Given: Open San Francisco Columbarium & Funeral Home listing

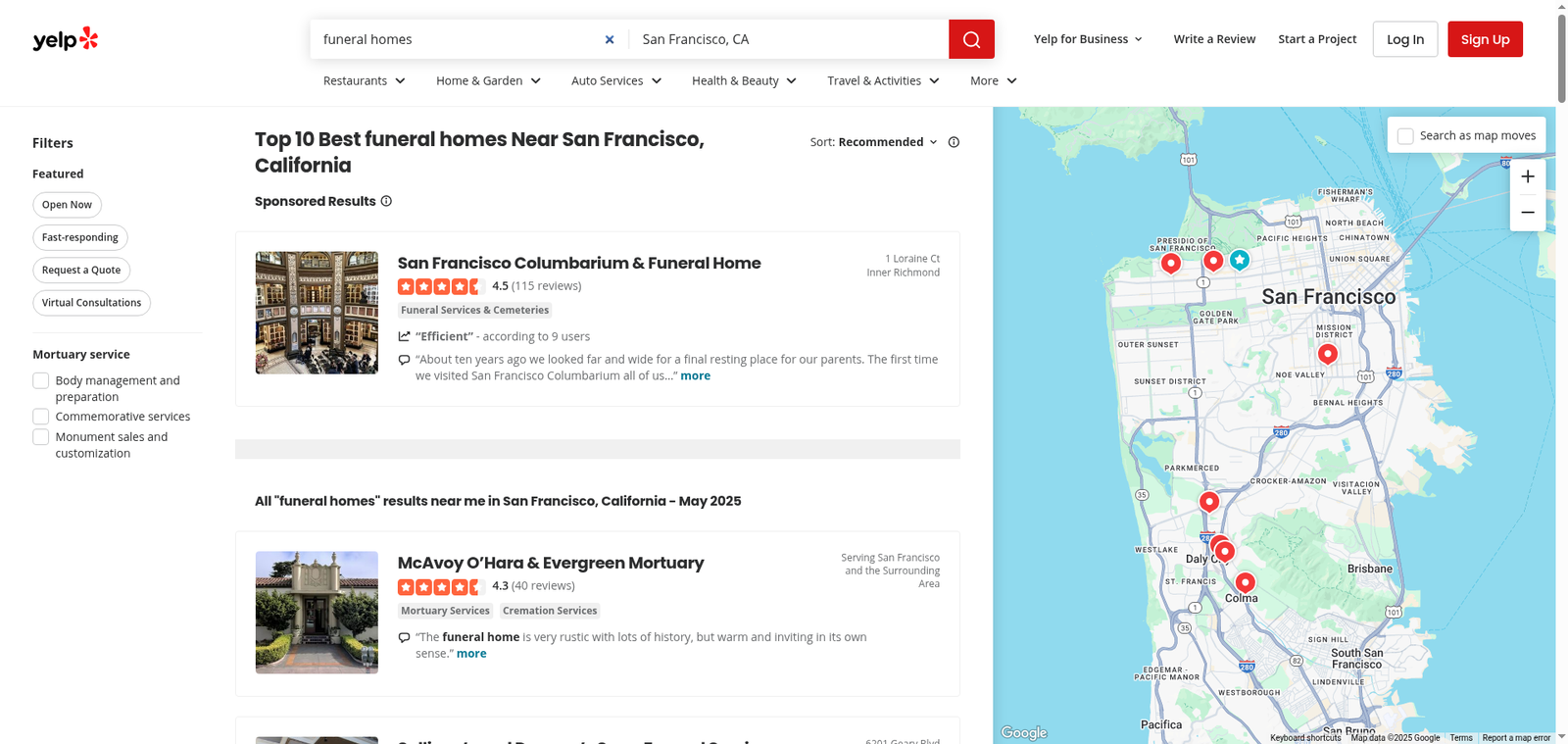Looking at the screenshot, I should (x=579, y=263).
